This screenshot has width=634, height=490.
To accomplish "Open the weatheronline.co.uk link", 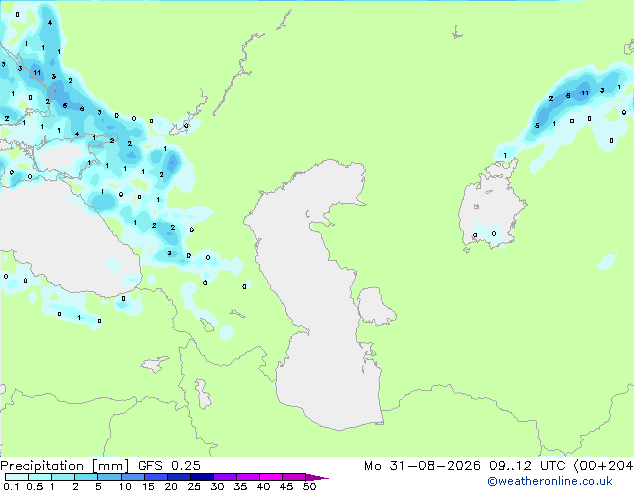I will click(x=550, y=481).
